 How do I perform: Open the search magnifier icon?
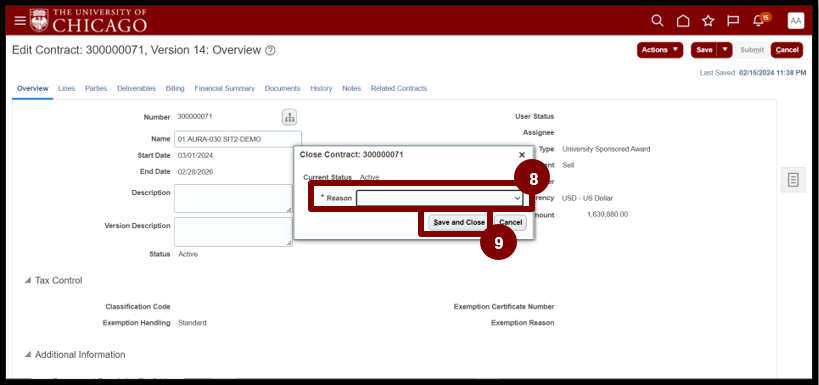click(x=658, y=21)
